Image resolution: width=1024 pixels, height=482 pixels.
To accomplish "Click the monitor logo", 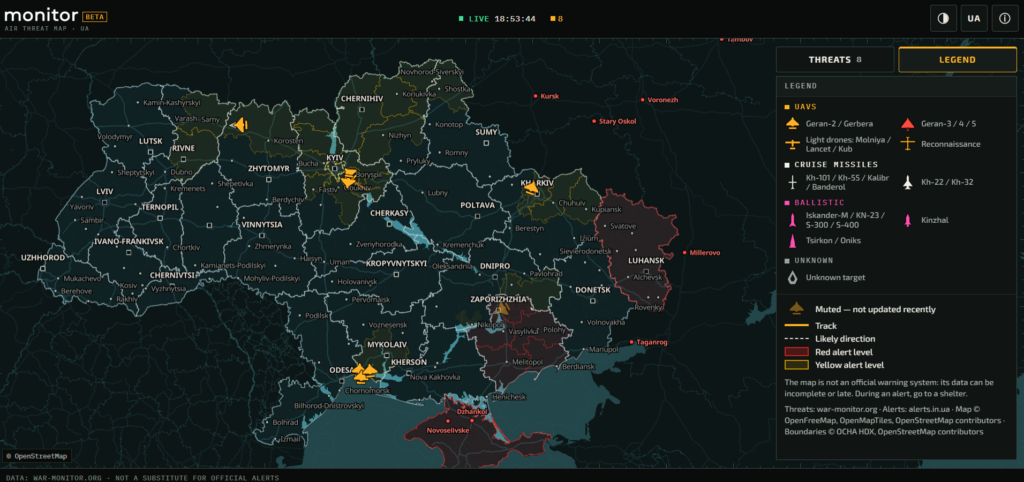I will click(x=40, y=16).
